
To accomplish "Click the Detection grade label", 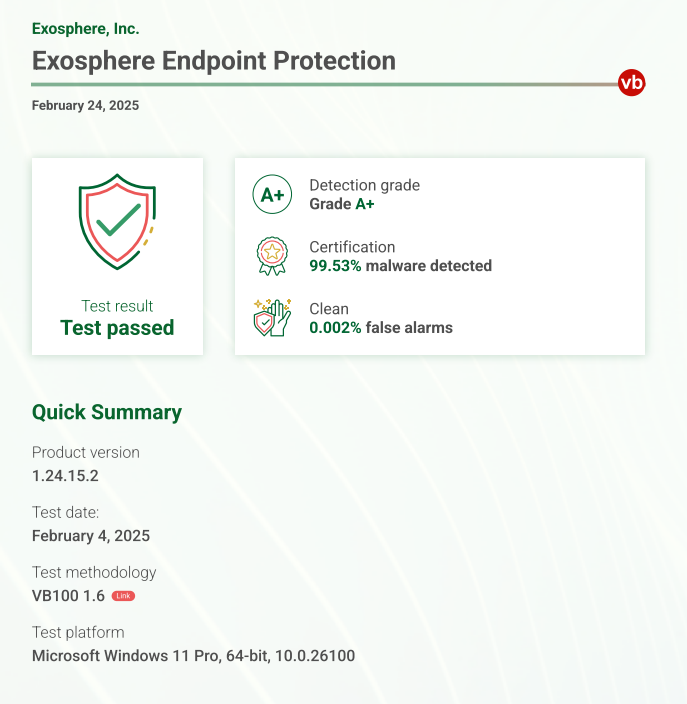I will 365,185.
